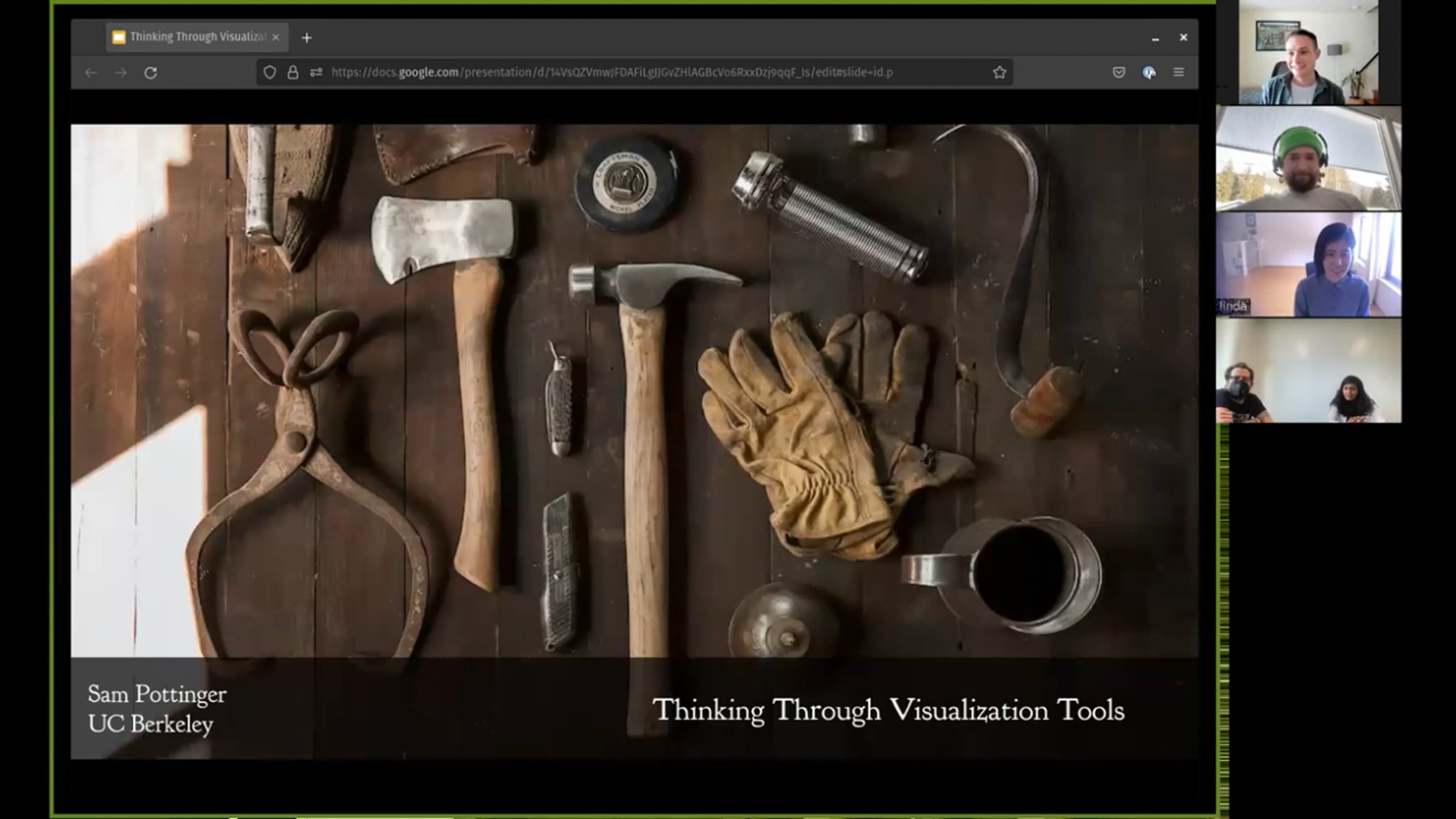Close the Thinking Through Visualization tab

point(275,37)
